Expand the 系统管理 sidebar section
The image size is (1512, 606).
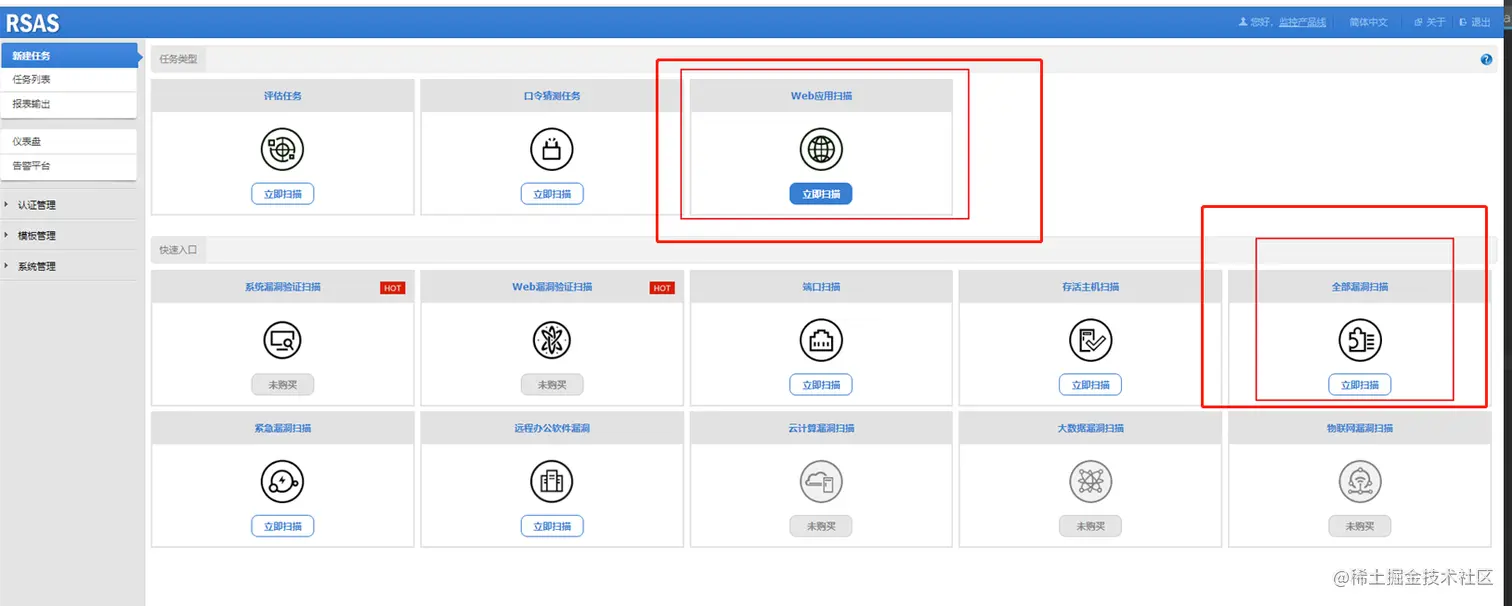point(68,267)
